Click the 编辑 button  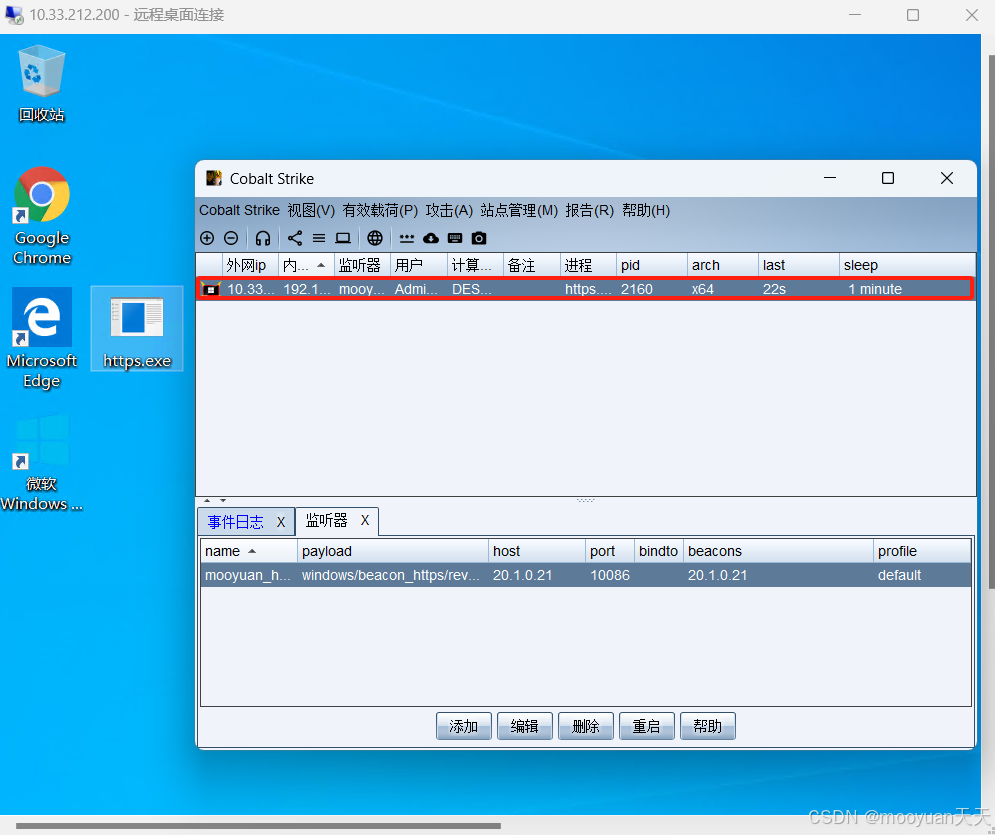(525, 726)
